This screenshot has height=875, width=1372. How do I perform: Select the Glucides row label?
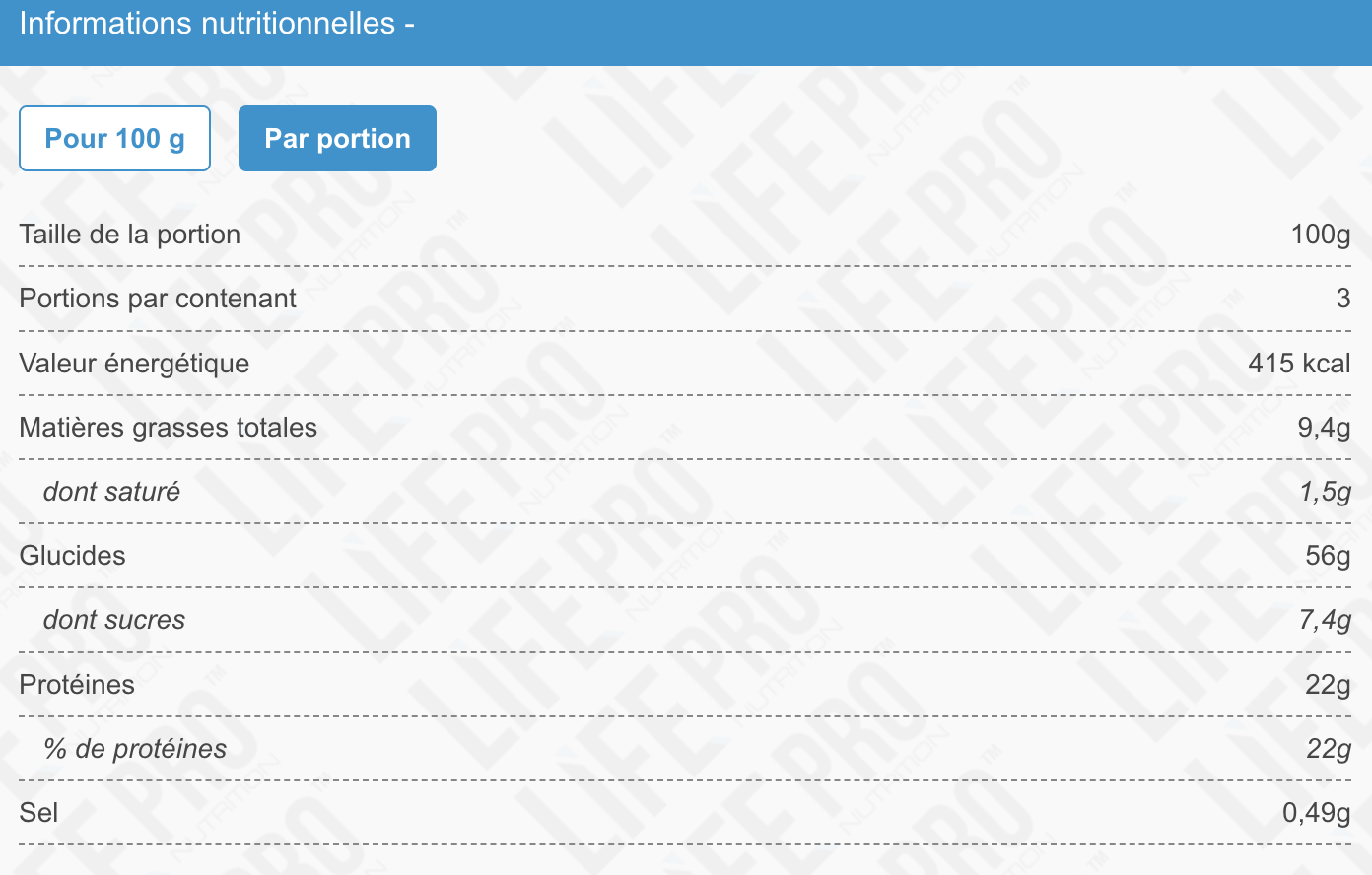coord(73,556)
